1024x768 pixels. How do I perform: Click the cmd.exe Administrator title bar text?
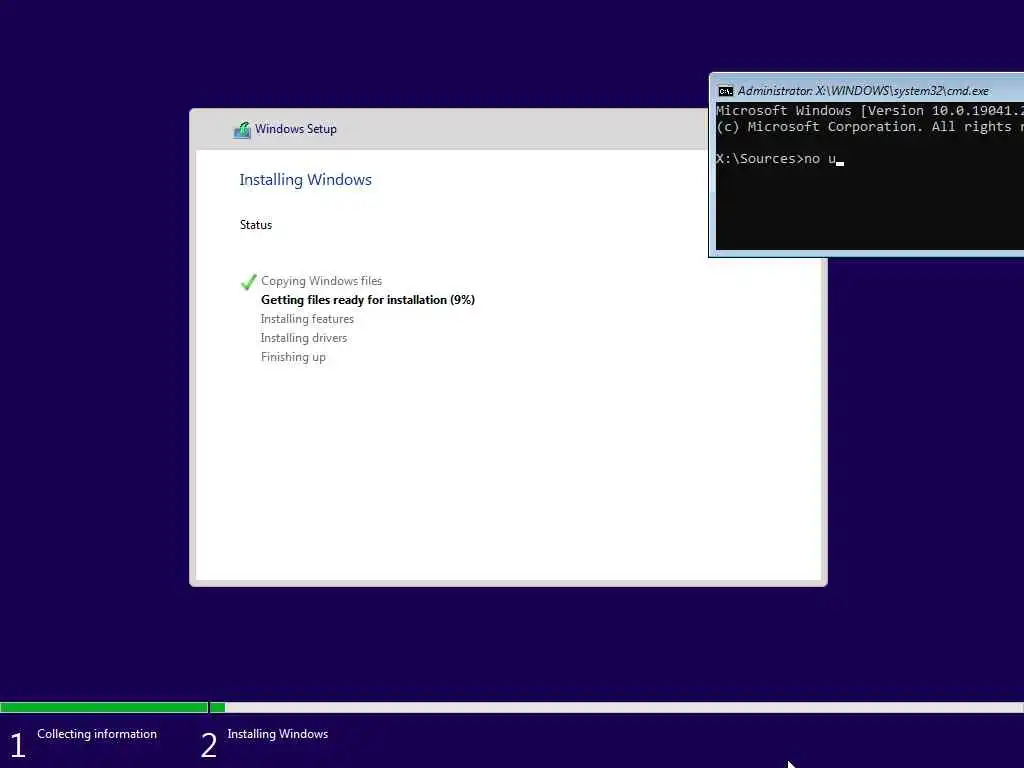[863, 91]
